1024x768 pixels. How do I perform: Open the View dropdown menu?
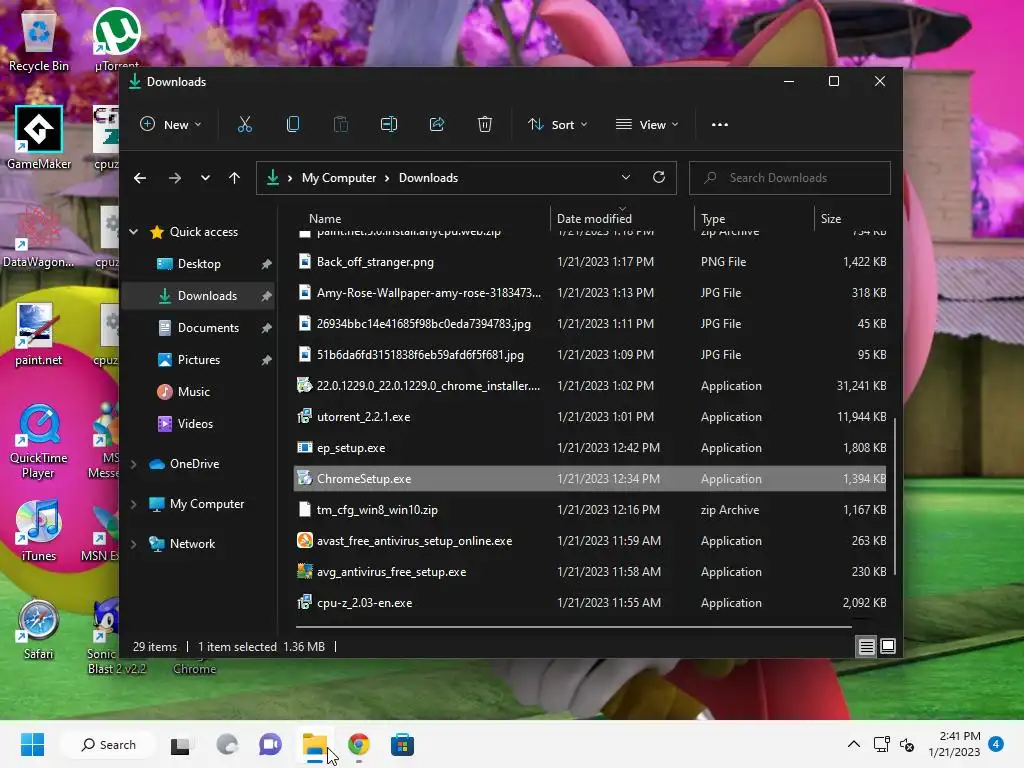click(x=647, y=124)
